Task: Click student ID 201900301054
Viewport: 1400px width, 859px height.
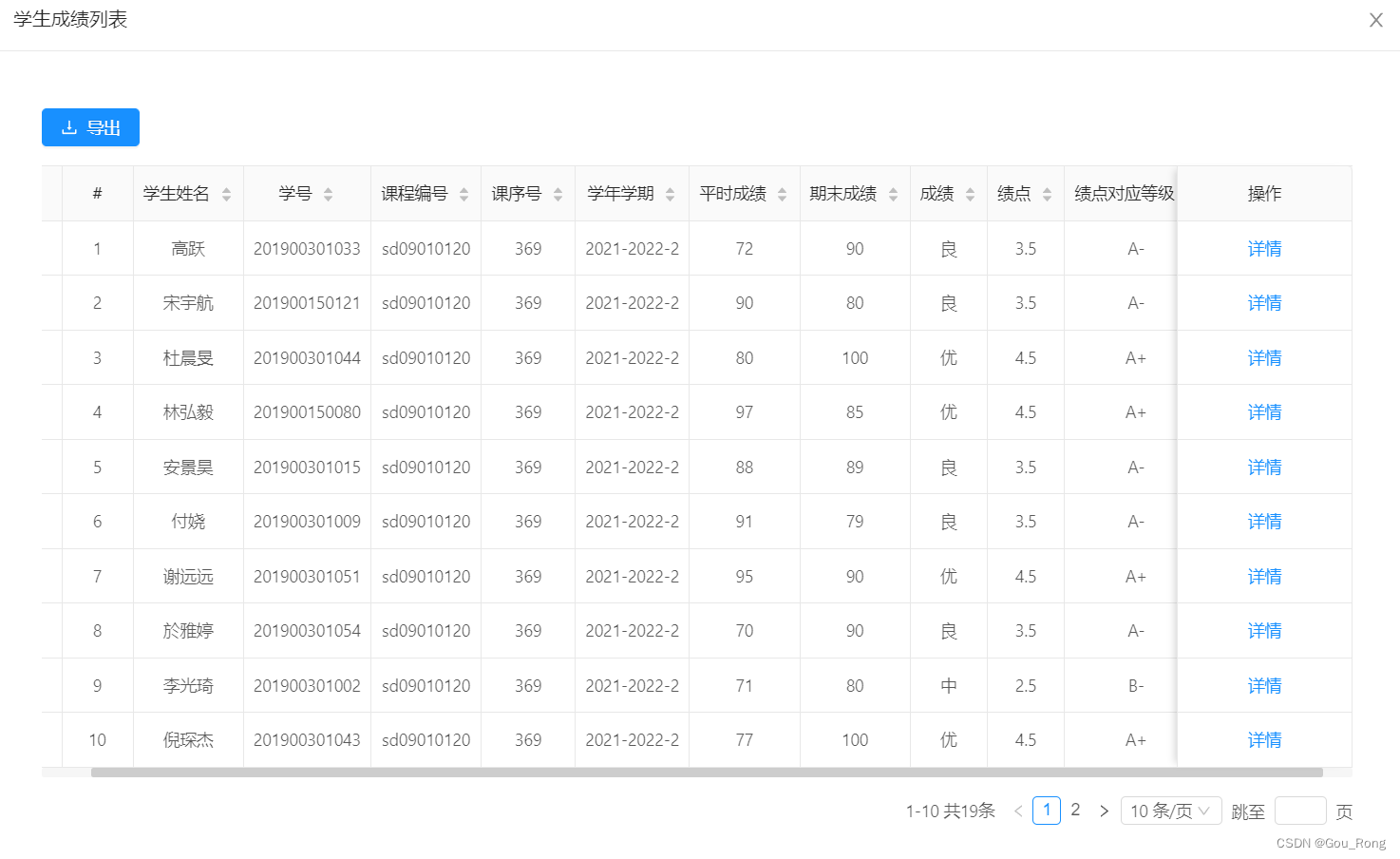Action: 307,631
